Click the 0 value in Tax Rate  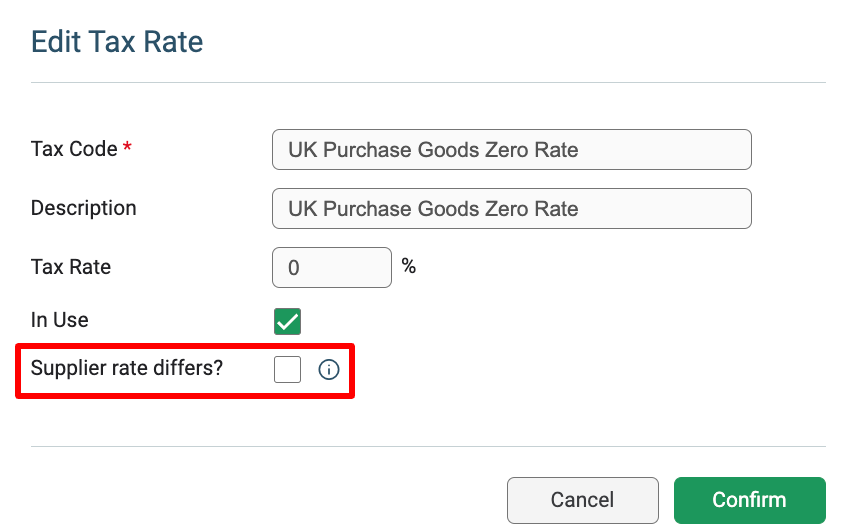tap(294, 268)
